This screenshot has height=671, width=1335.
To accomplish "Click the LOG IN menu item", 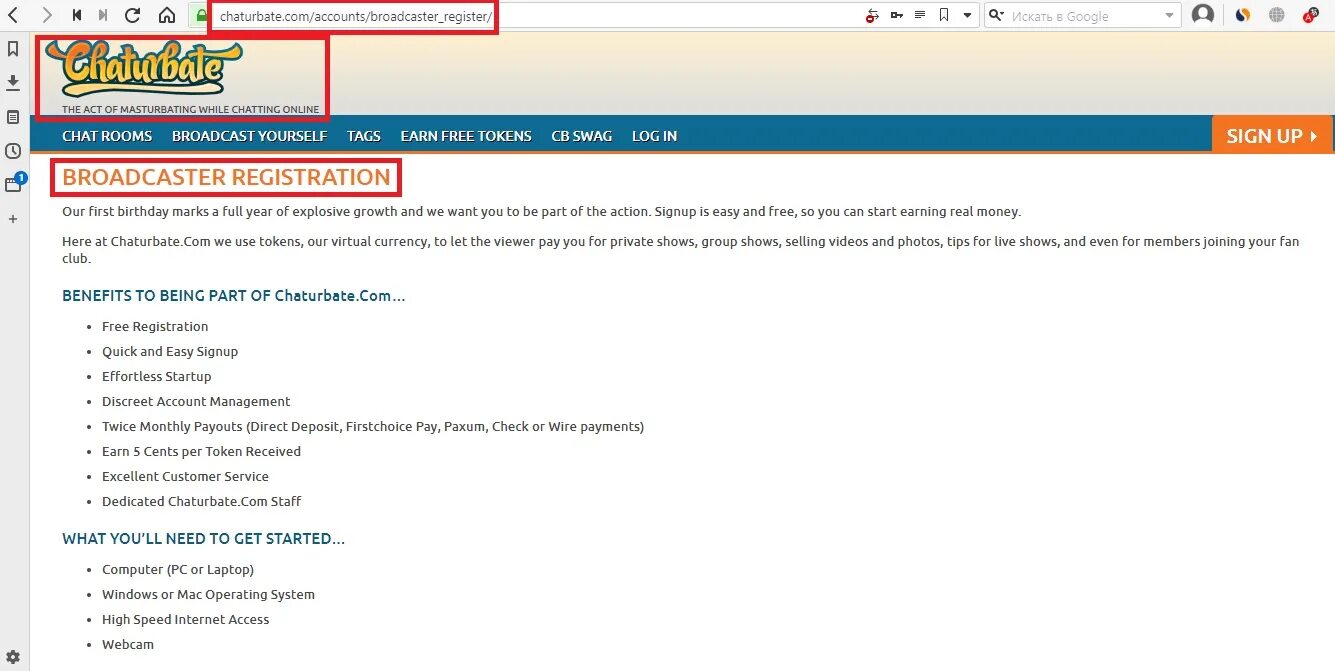I will (654, 136).
